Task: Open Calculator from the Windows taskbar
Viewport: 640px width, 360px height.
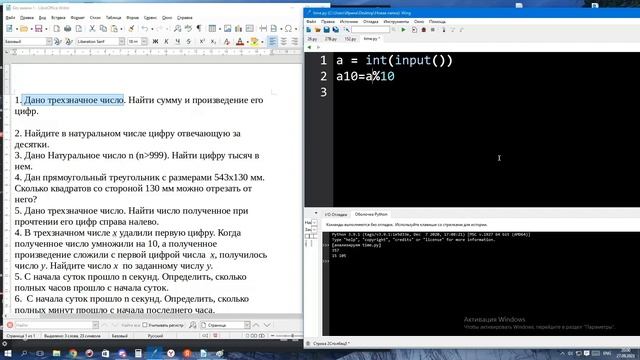Action: (138, 353)
